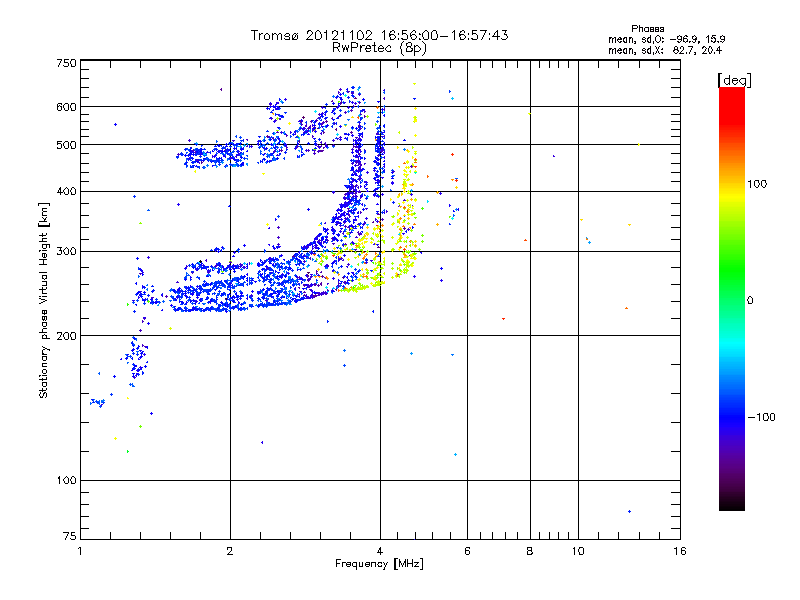This screenshot has height=600, width=800.
Task: Click the "100" height axis tick label
Action: (x=66, y=480)
